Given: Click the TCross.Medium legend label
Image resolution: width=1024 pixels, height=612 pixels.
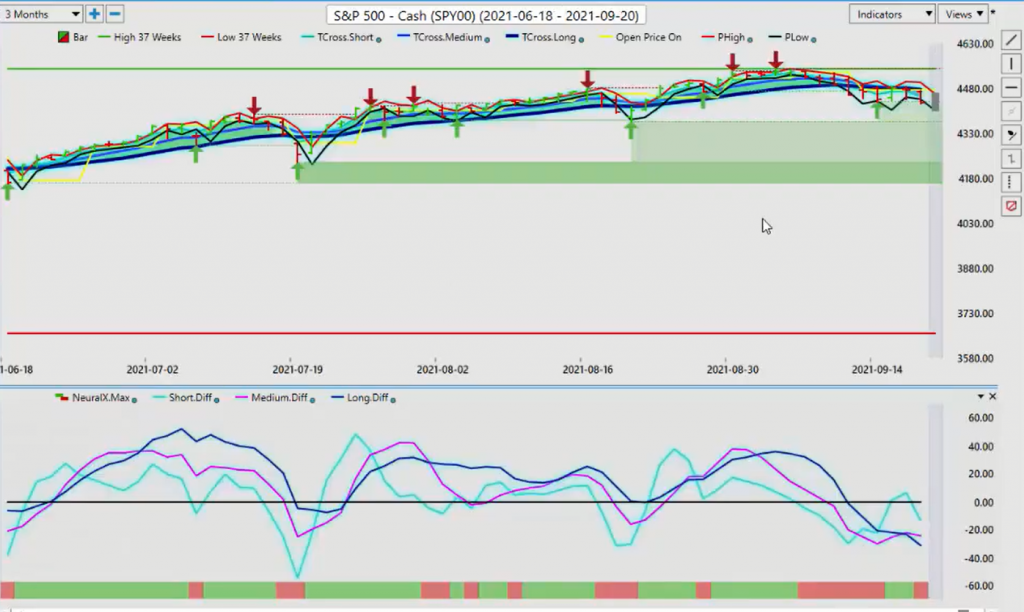Looking at the screenshot, I should tap(447, 37).
